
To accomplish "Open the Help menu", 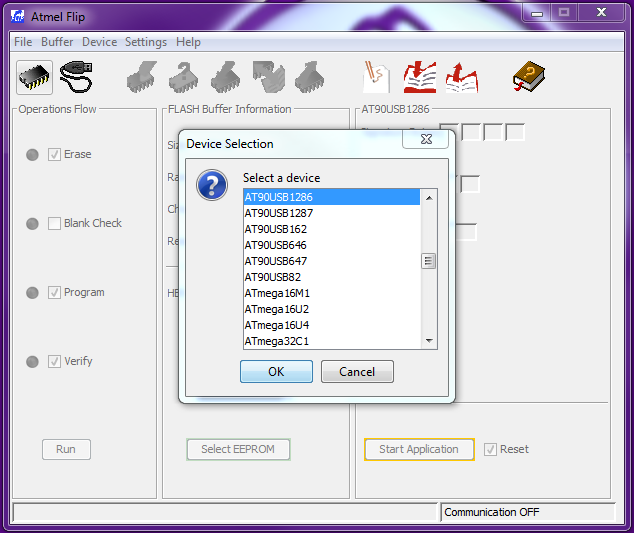I will 188,42.
